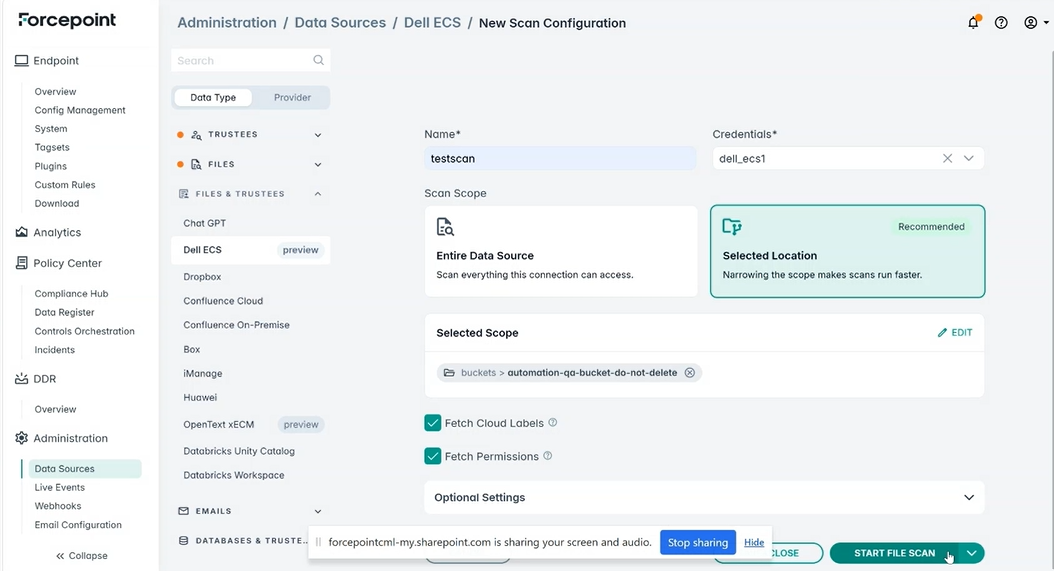1054x571 pixels.
Task: Uncheck the Fetch Permissions checkbox
Action: (433, 456)
